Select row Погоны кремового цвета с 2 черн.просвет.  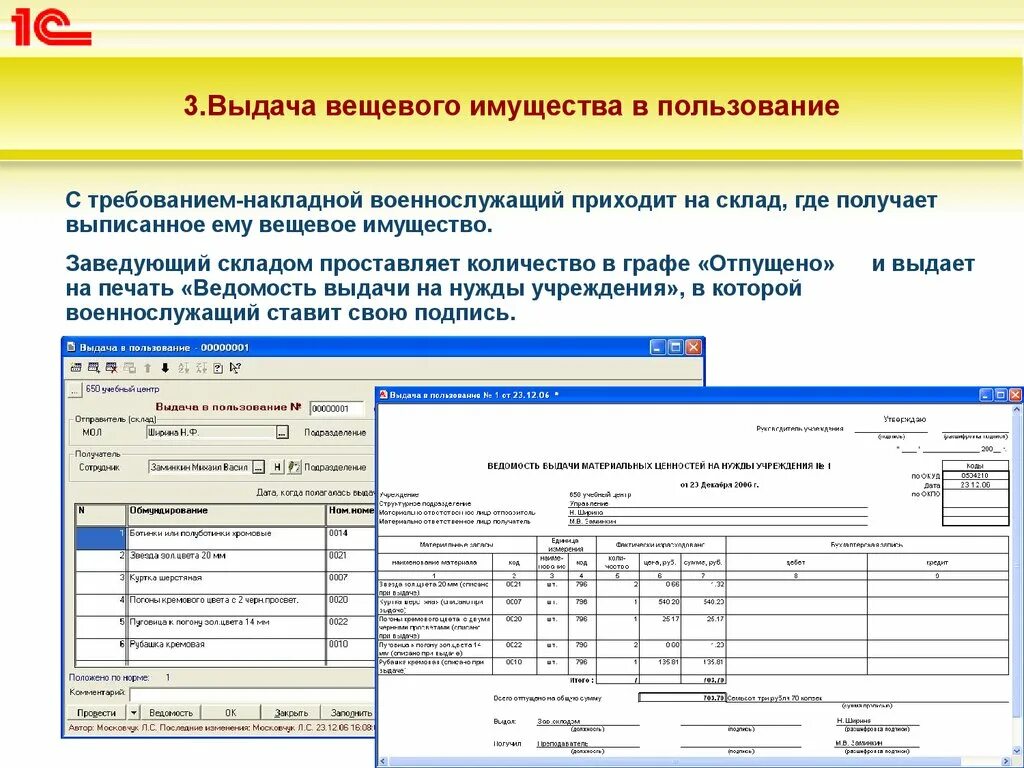[225, 604]
